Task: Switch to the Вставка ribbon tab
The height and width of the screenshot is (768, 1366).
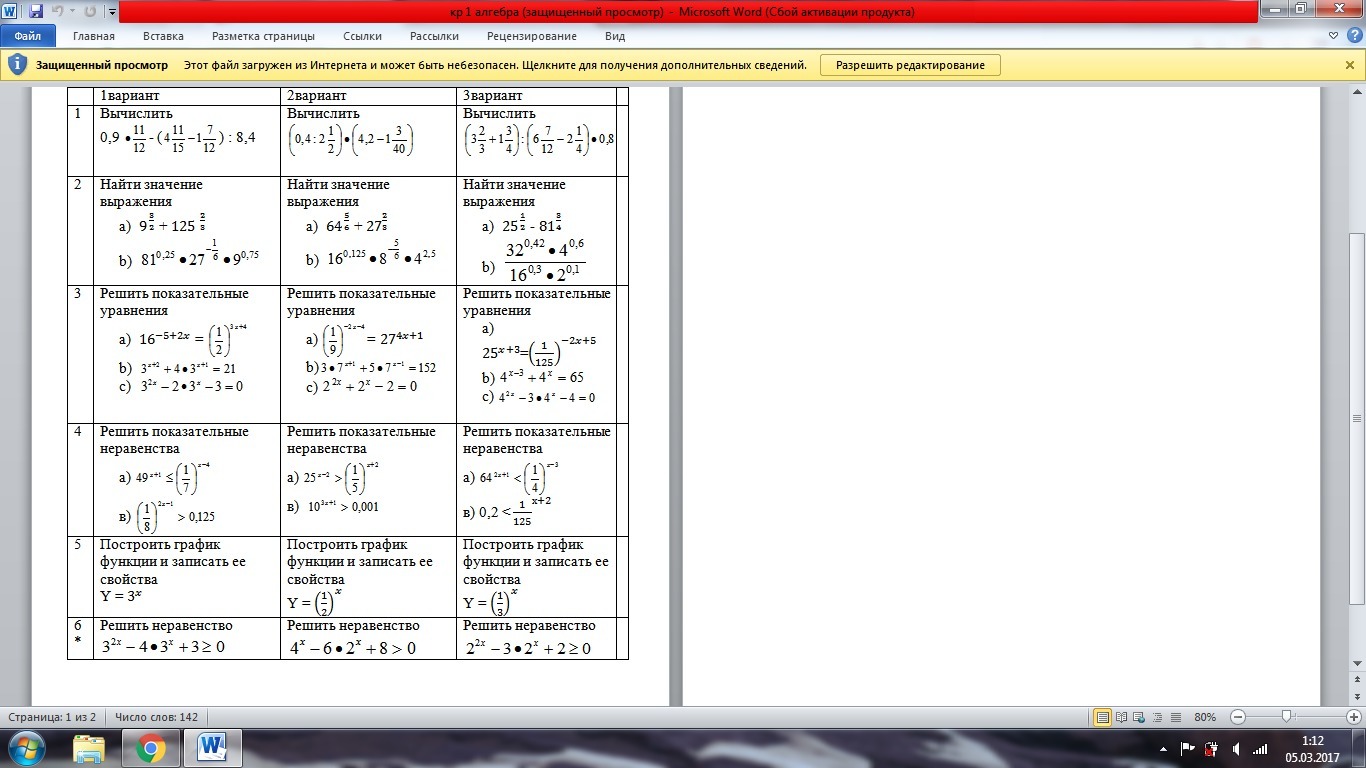Action: 163,36
